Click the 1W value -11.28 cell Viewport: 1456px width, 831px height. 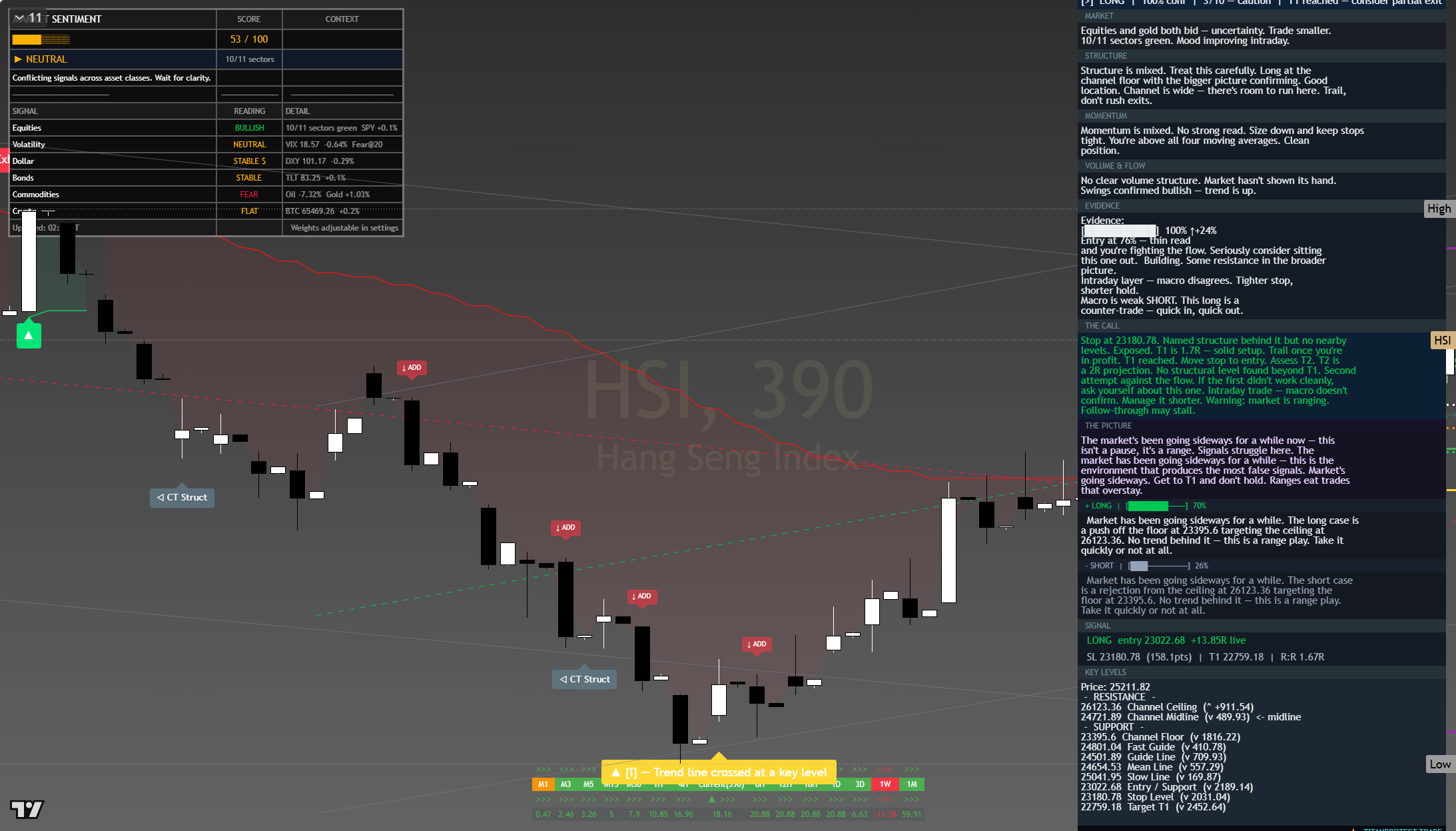tap(885, 814)
